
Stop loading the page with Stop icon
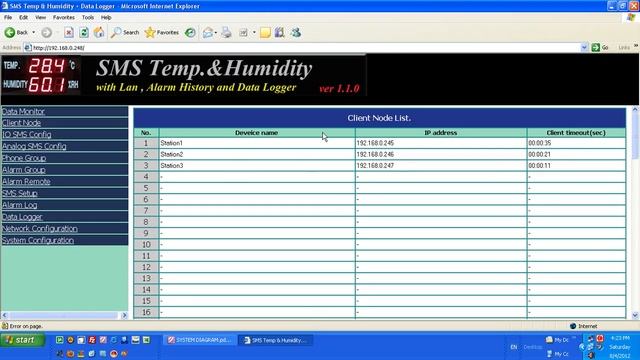[69, 33]
